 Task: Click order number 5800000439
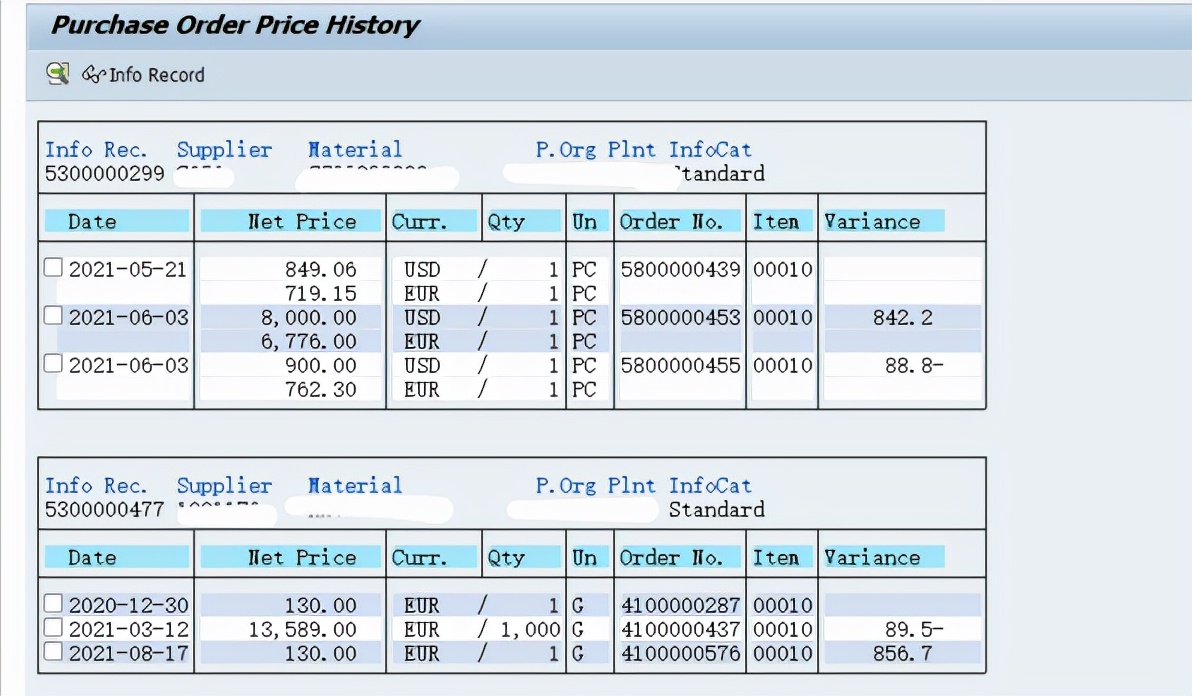pyautogui.click(x=680, y=269)
